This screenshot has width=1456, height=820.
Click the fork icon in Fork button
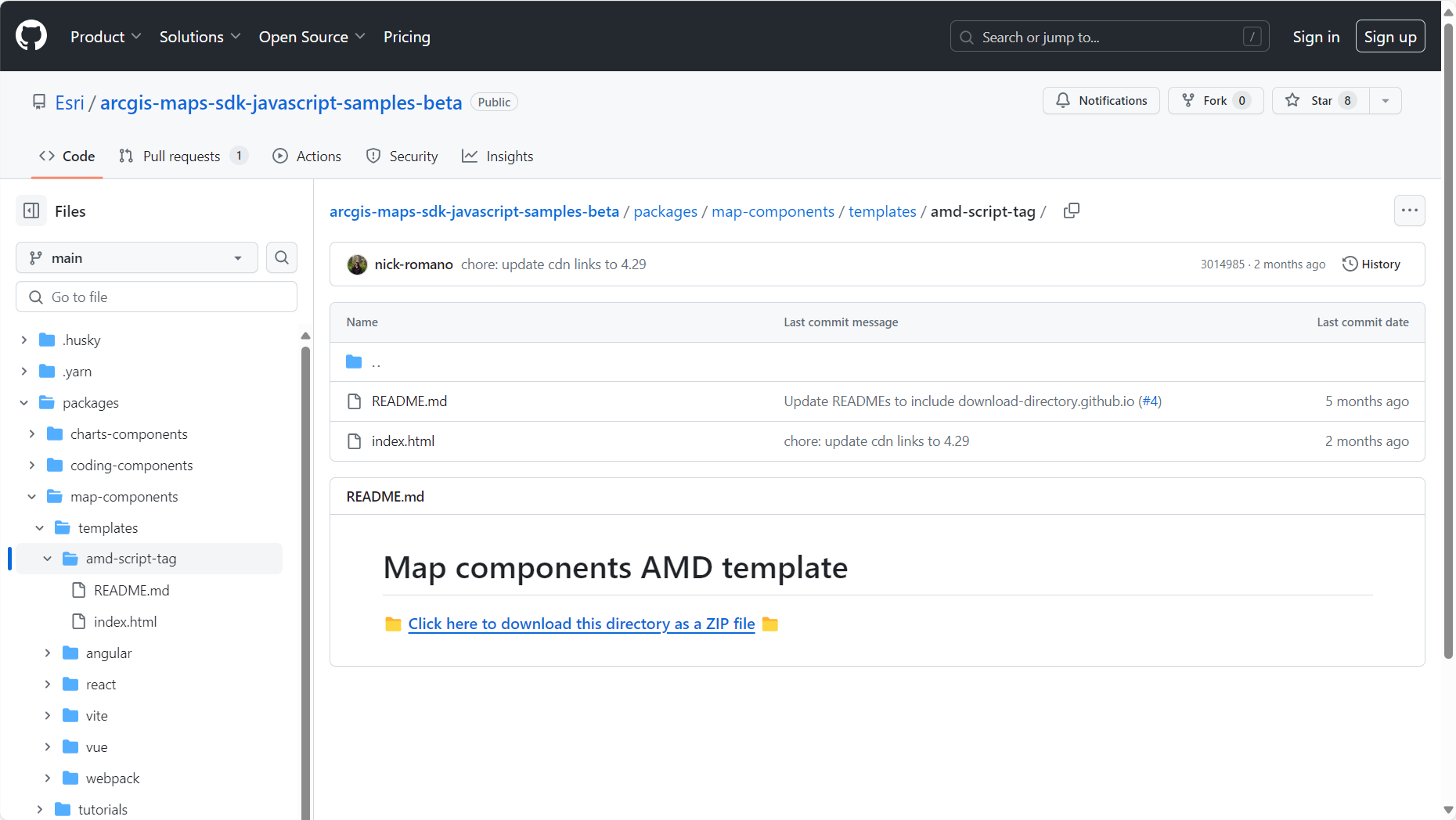(x=1188, y=100)
